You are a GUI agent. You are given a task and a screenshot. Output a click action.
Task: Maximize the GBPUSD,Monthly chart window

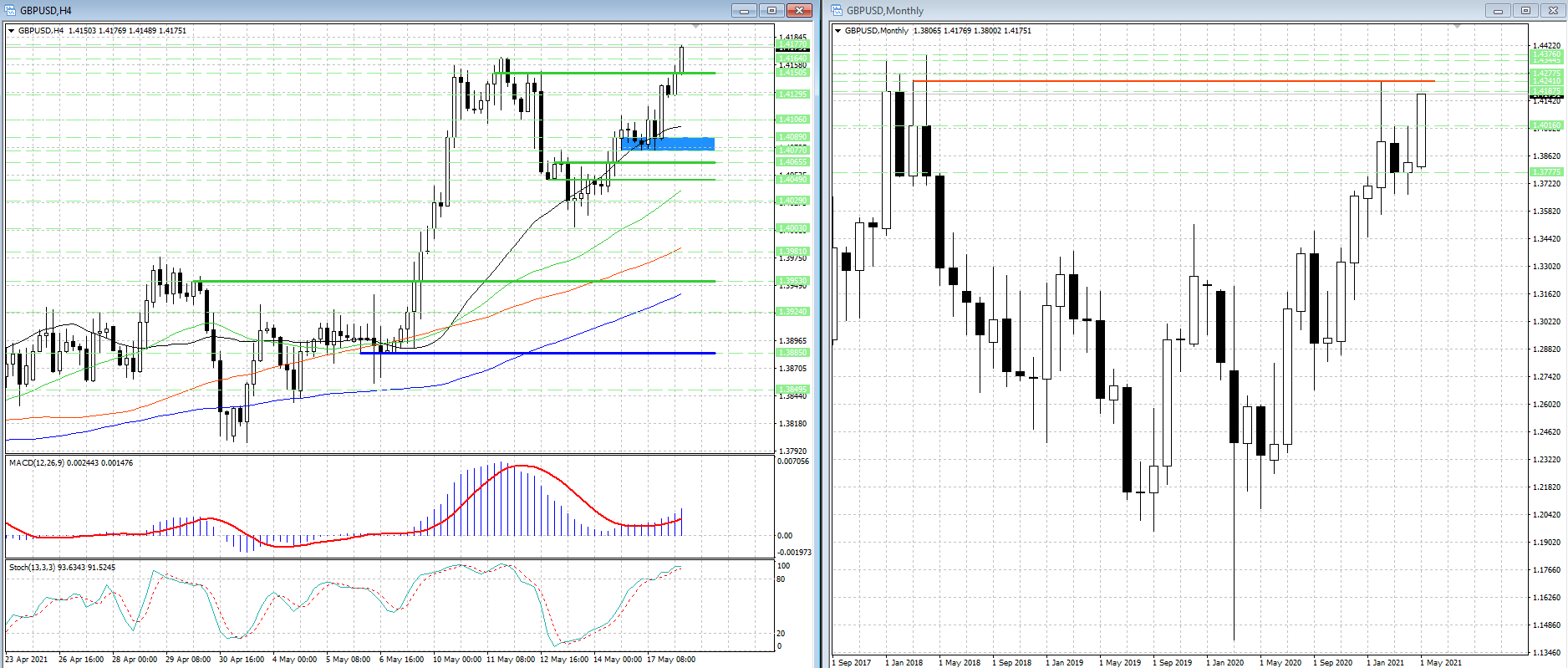[x=1525, y=11]
